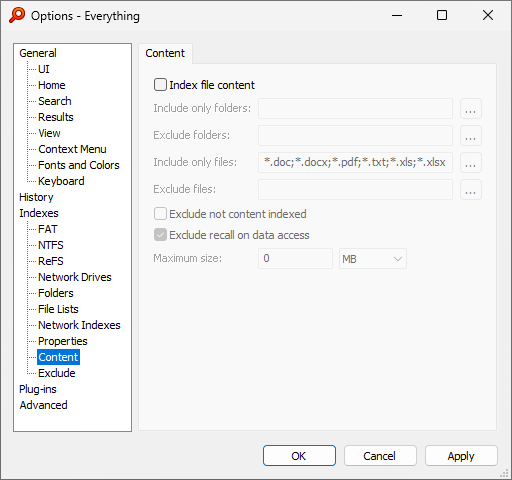Open the ReFS indexes page

tap(51, 261)
